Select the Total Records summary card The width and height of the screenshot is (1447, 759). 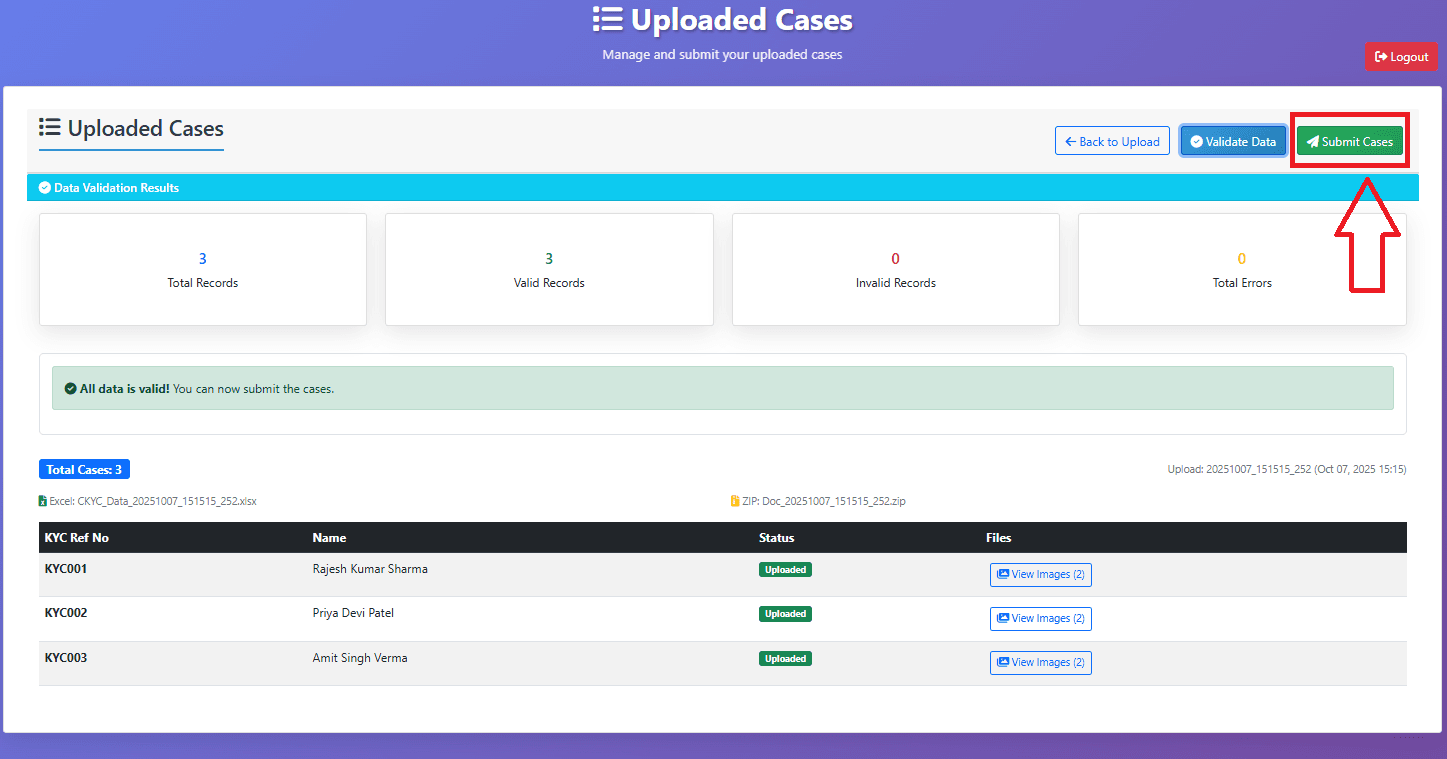coord(203,269)
